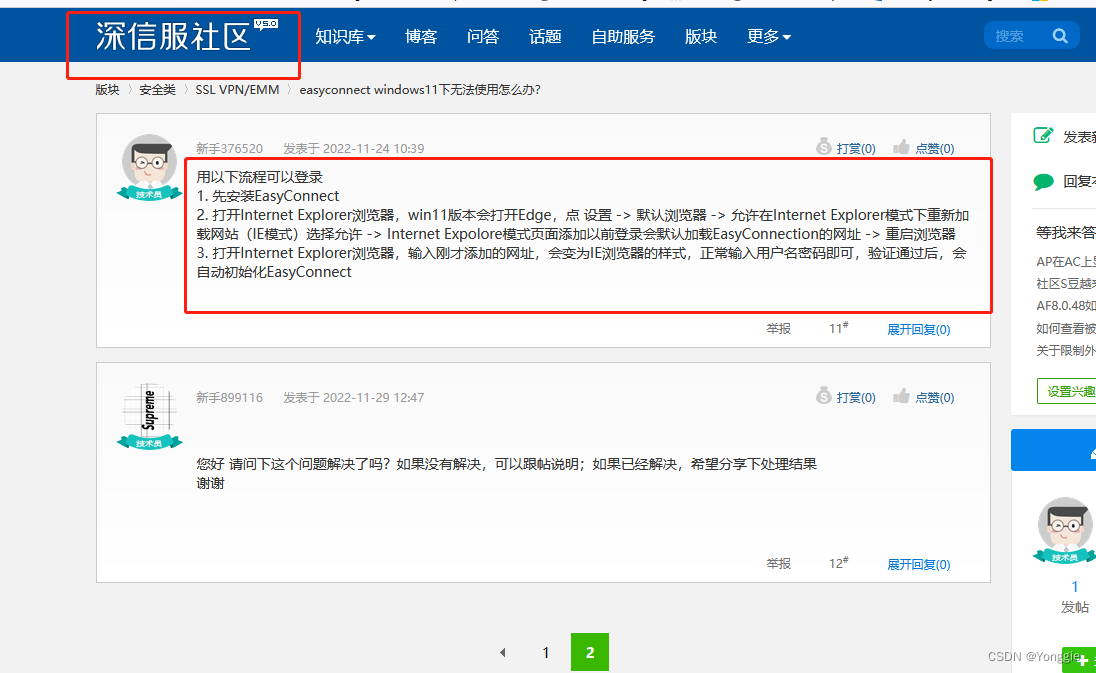Click 打赏 coin icon on post 12
This screenshot has height=673, width=1096.
(824, 396)
